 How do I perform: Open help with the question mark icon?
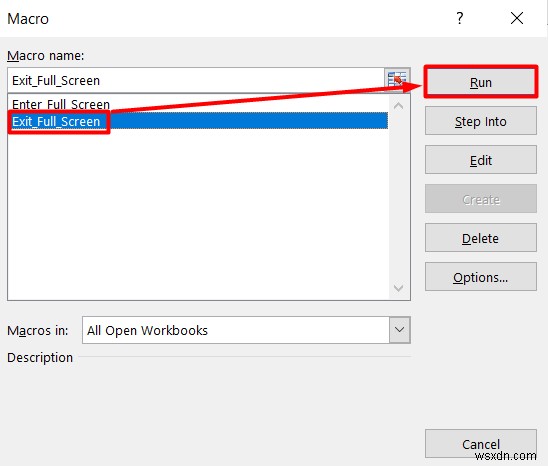point(460,18)
